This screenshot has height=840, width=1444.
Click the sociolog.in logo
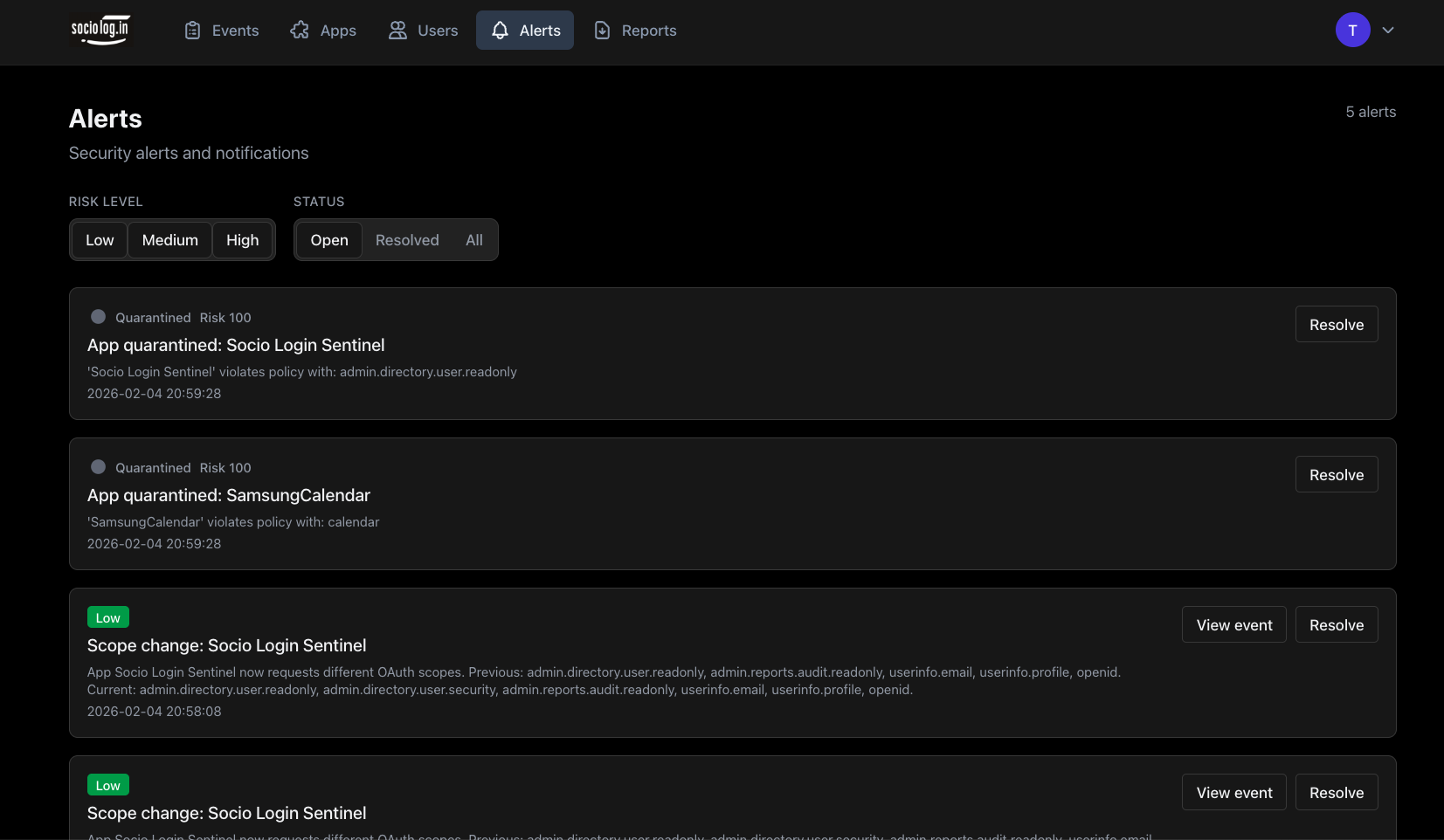(100, 31)
